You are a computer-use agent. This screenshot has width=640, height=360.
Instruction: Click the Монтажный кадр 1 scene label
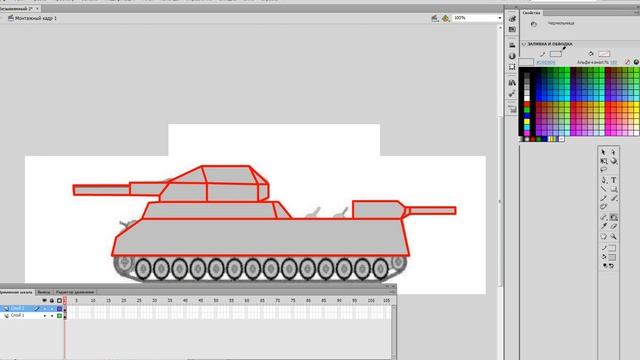(36, 18)
